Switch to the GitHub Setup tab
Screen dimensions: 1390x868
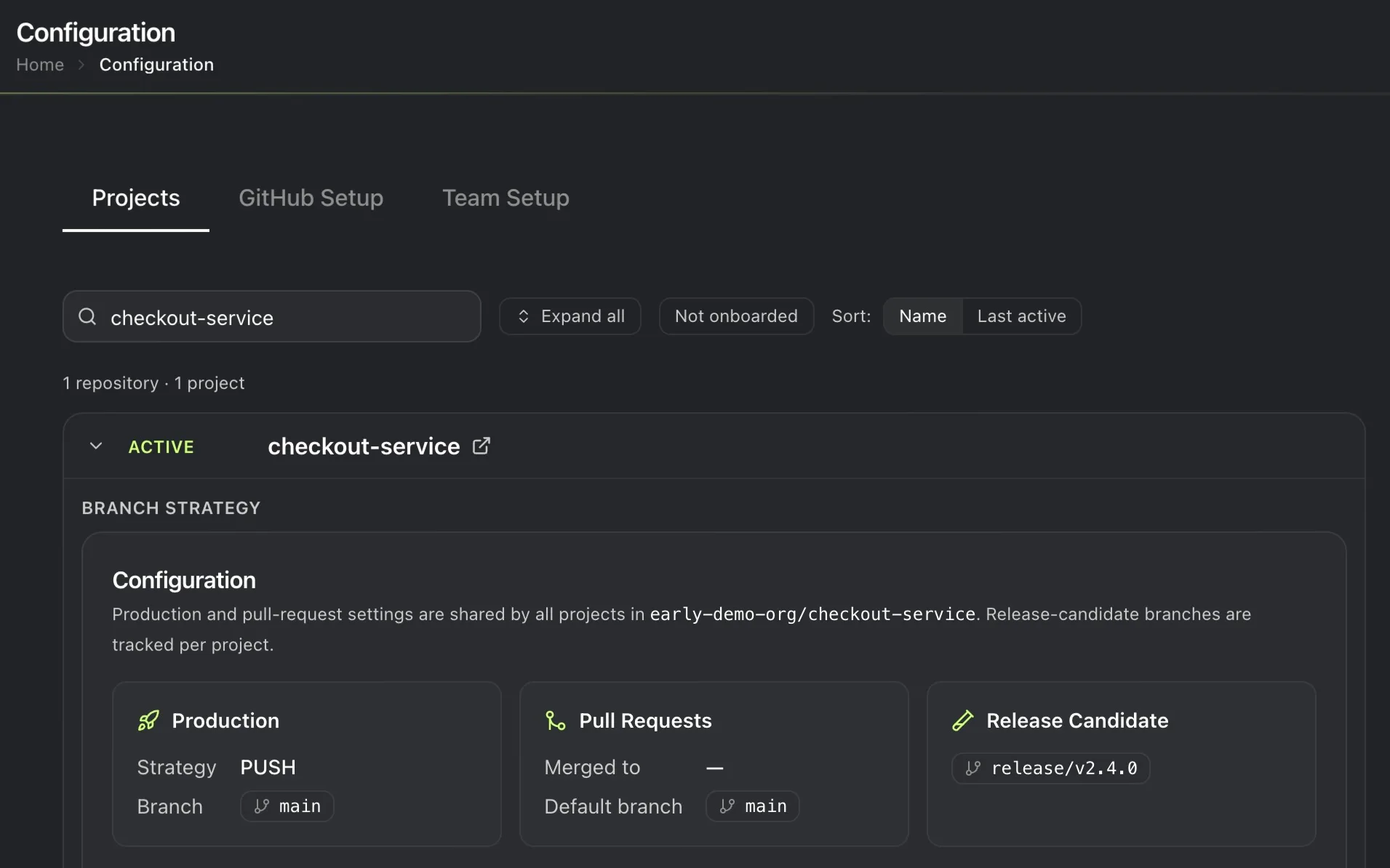311,198
